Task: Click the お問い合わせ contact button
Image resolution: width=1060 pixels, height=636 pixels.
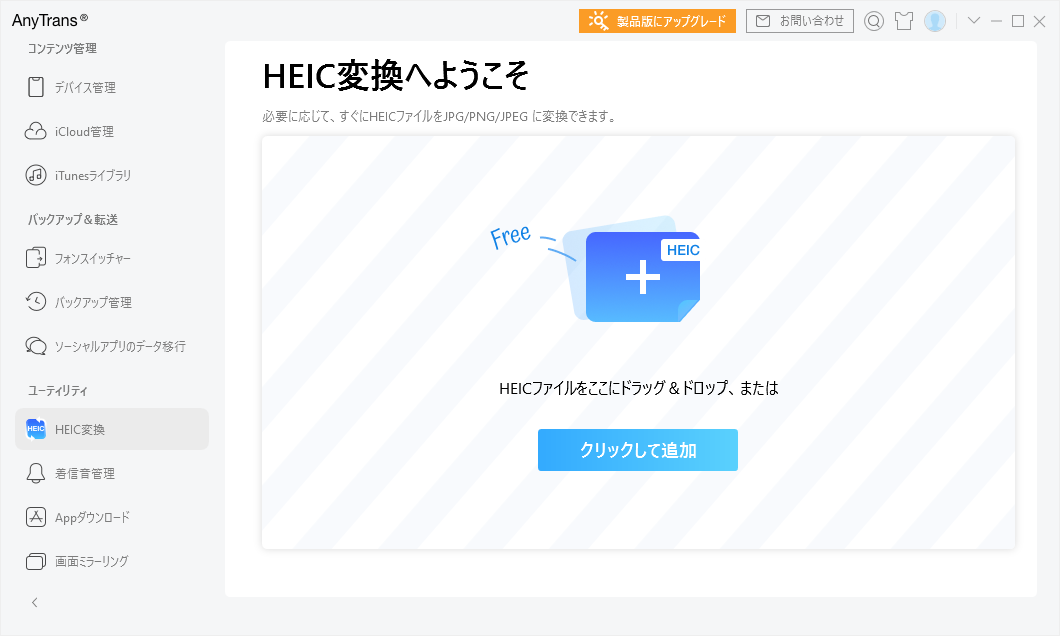Action: 800,21
